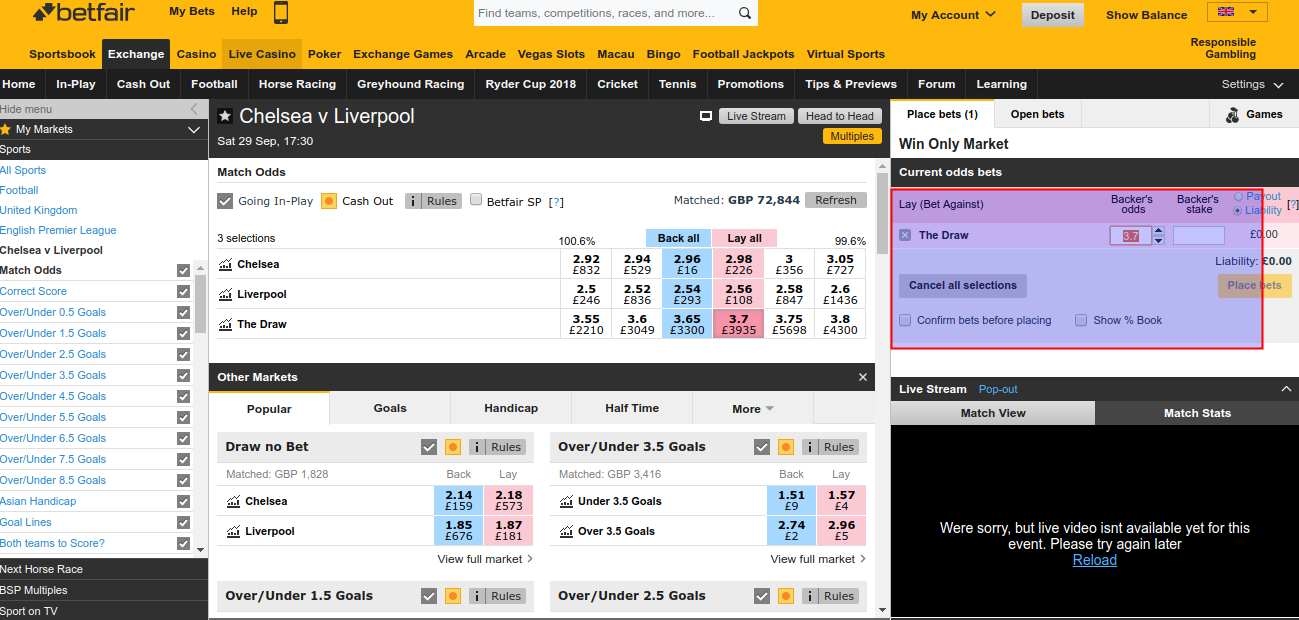Open the My Account dropdown

click(x=953, y=15)
